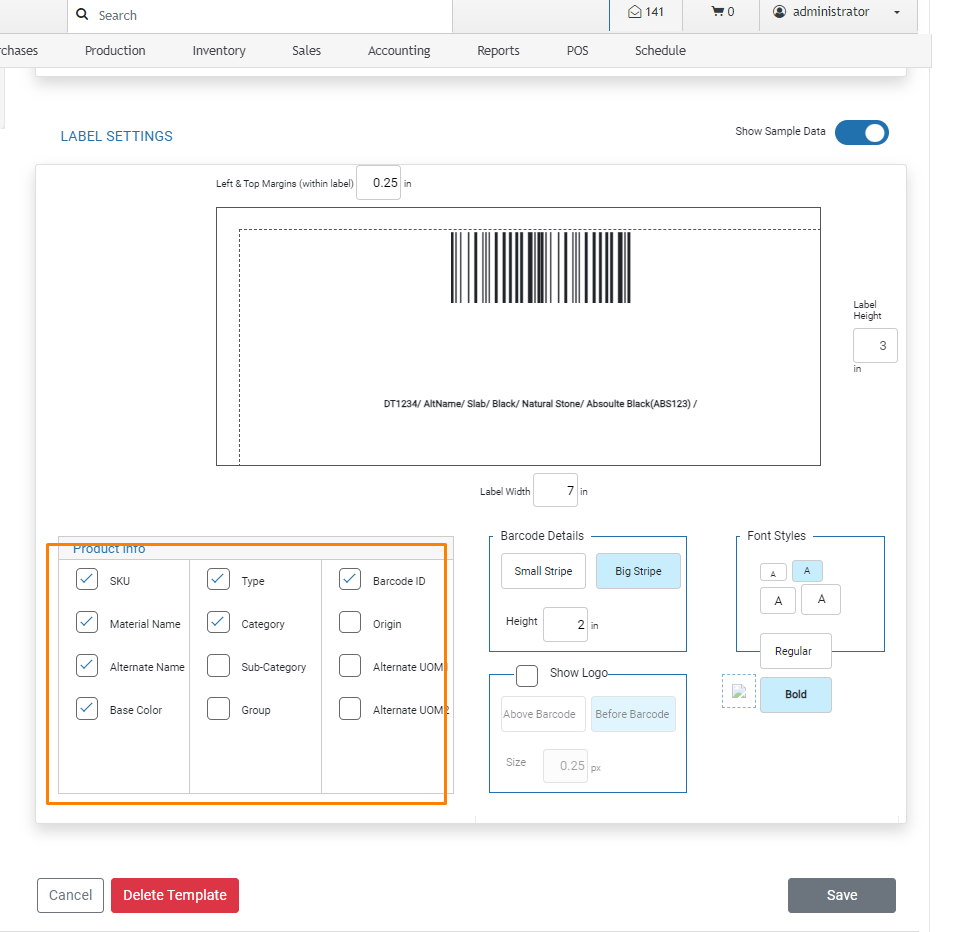Image resolution: width=964 pixels, height=932 pixels.
Task: Select the smallest font size A
Action: [x=773, y=573]
